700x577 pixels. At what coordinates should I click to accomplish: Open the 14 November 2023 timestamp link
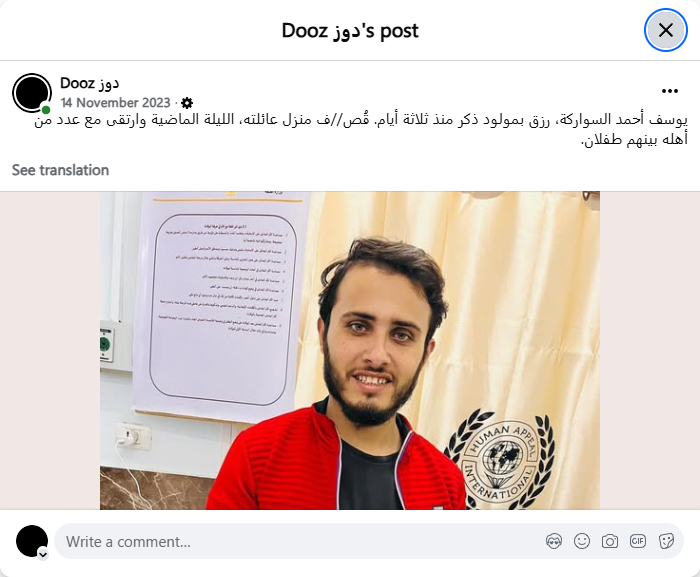click(115, 103)
